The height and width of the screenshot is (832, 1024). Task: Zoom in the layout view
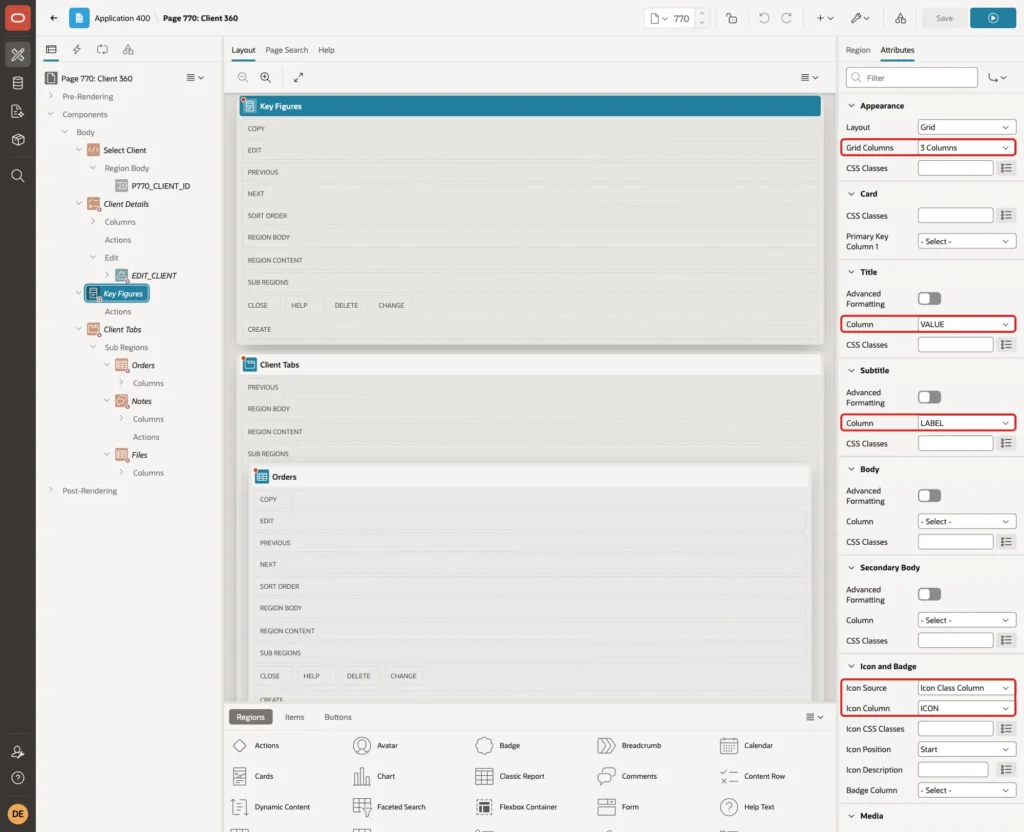click(266, 77)
